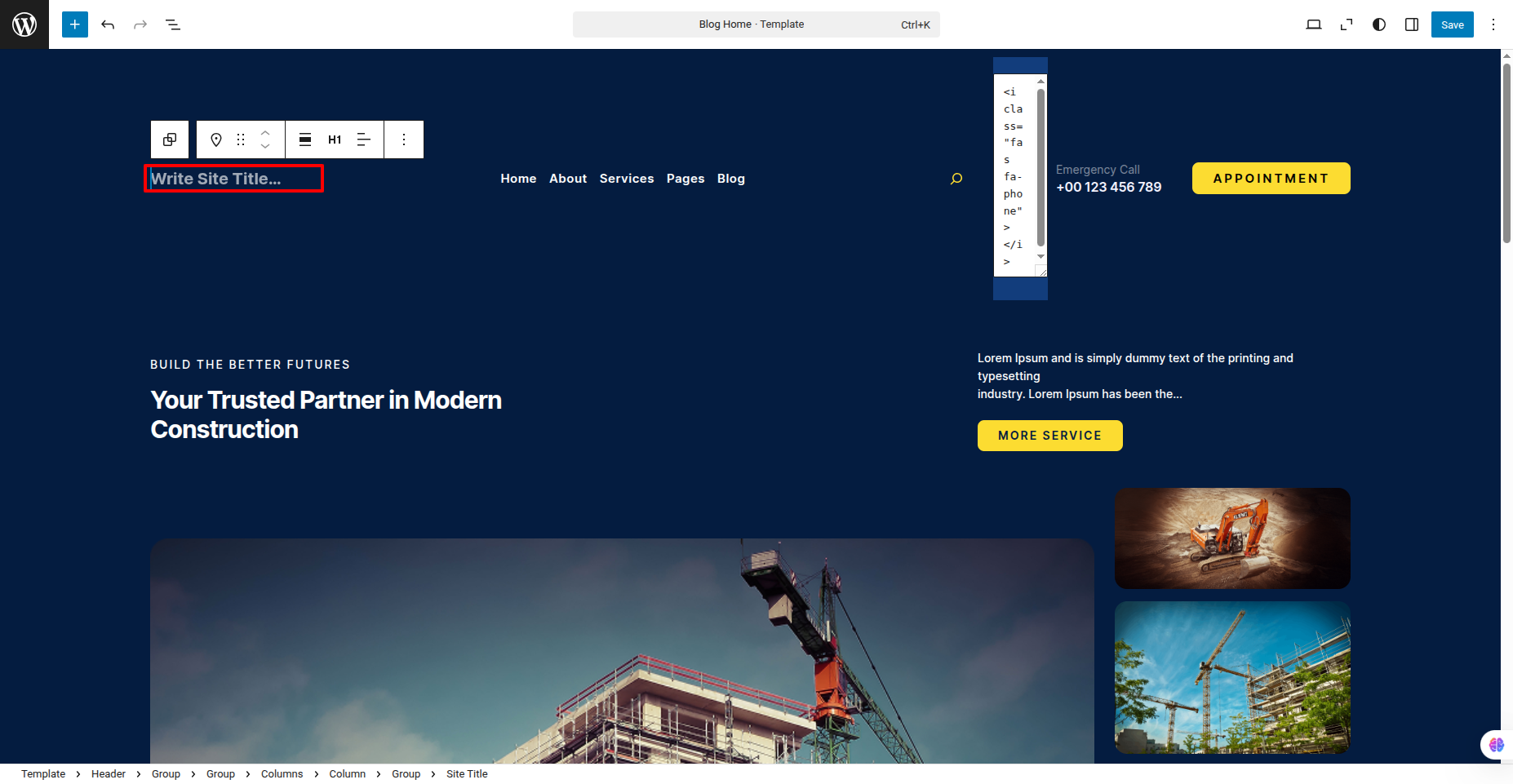The image size is (1513, 784).
Task: Select Header in the block breadcrumb
Action: [x=109, y=774]
